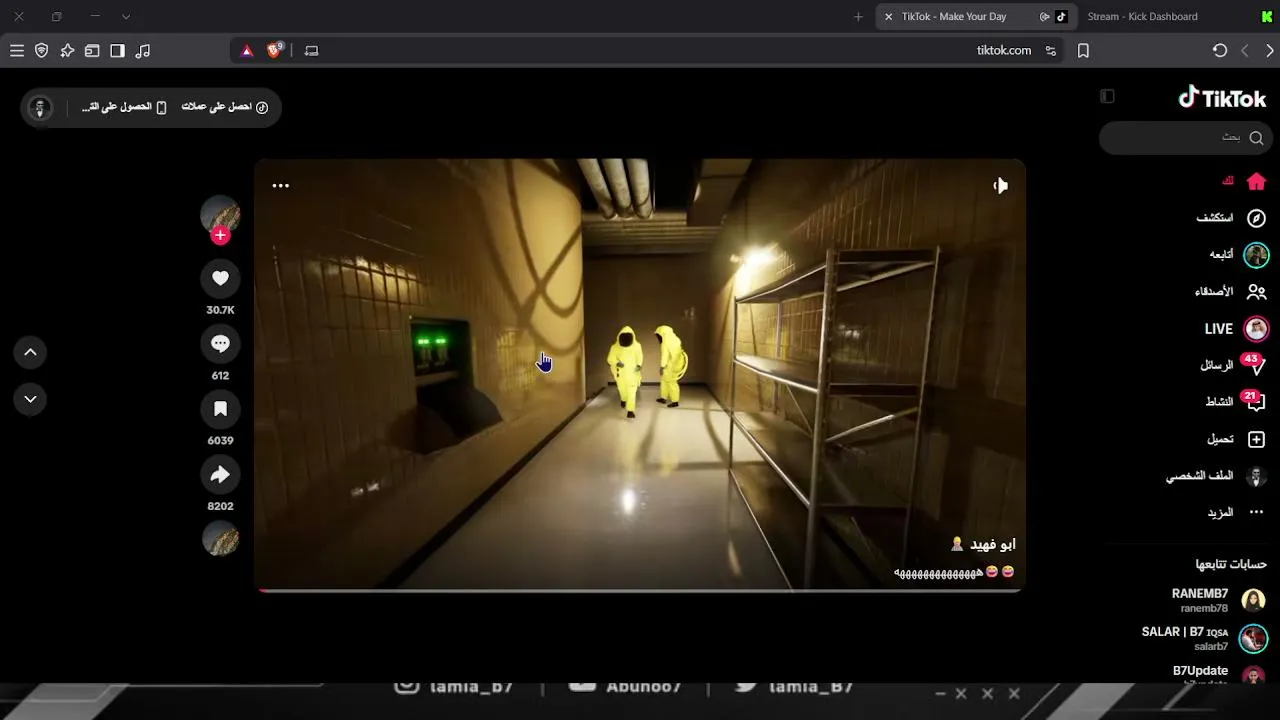Screen dimensions: 1280x720
Task: Like the video with the heart icon
Action: tap(220, 278)
